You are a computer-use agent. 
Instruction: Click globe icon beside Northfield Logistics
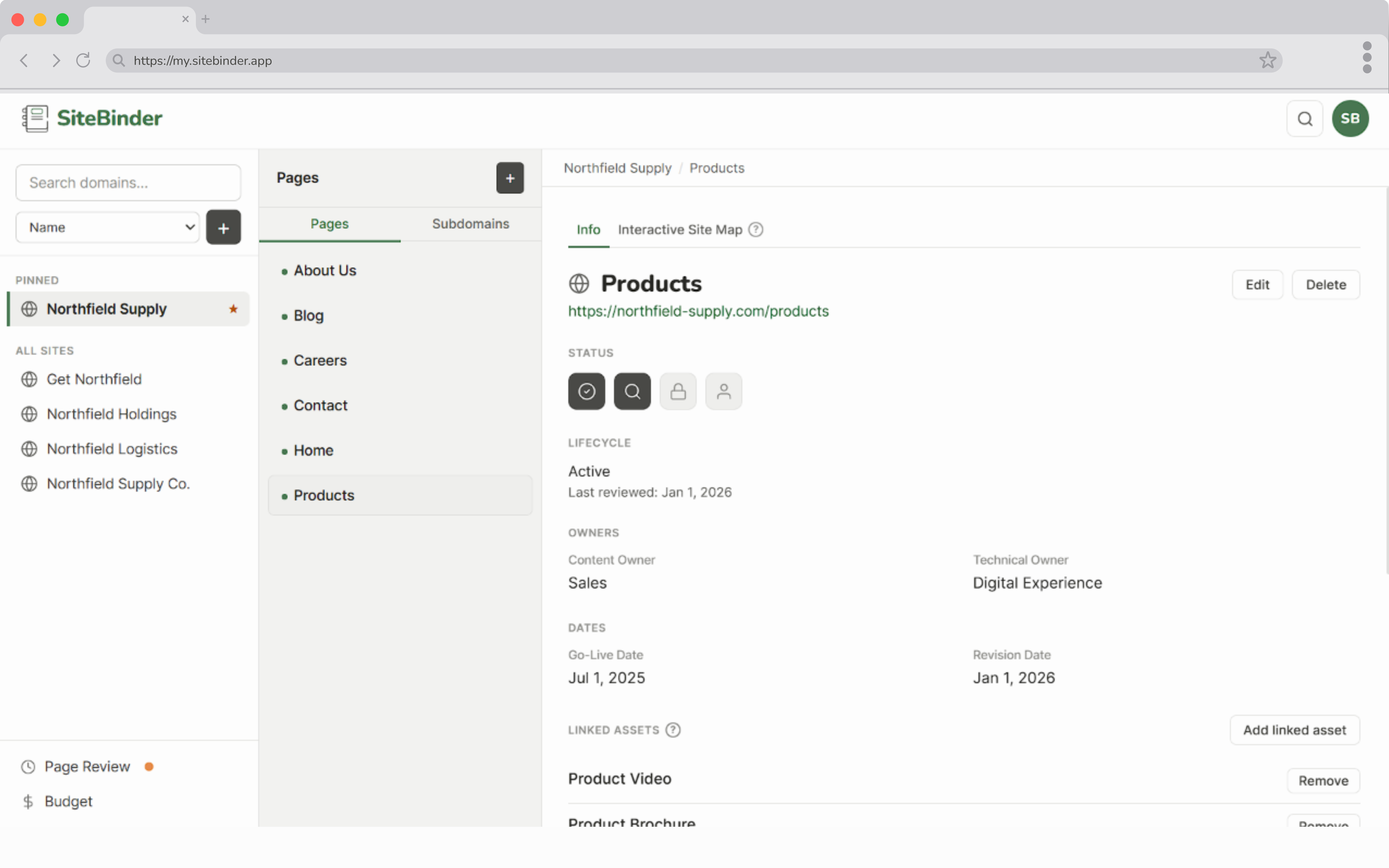point(29,449)
